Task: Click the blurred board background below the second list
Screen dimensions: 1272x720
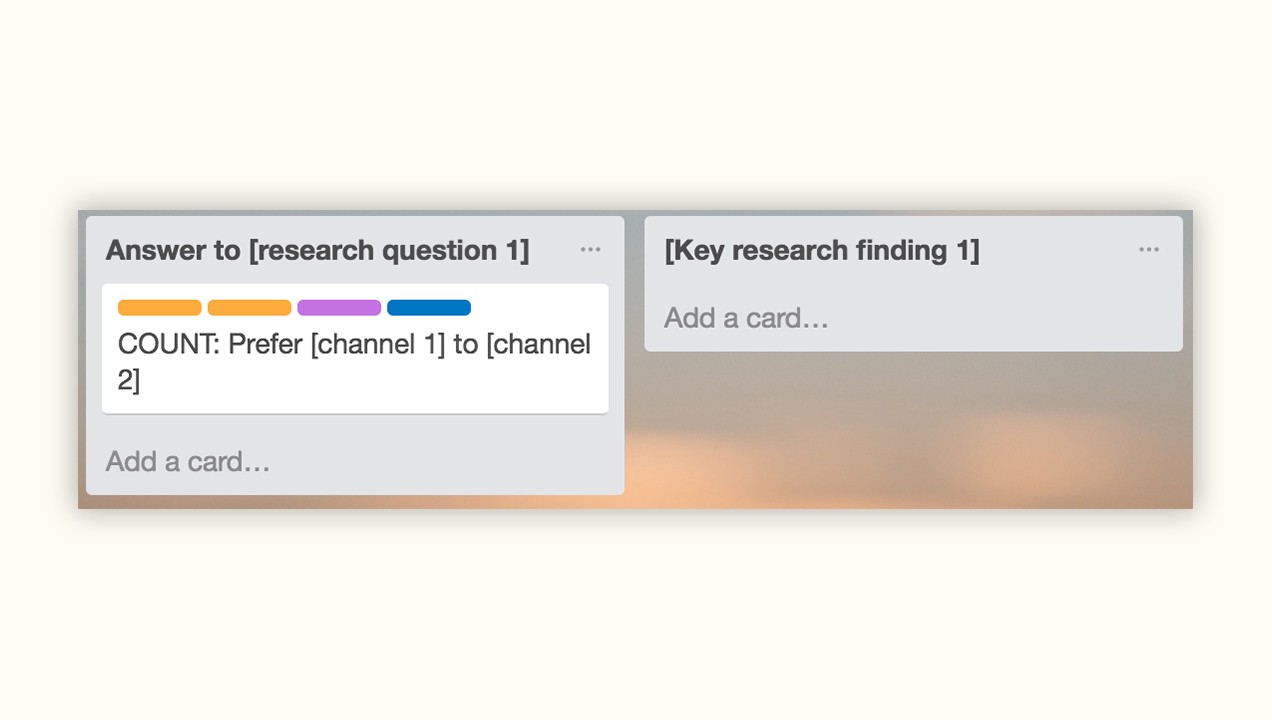Action: coord(912,430)
